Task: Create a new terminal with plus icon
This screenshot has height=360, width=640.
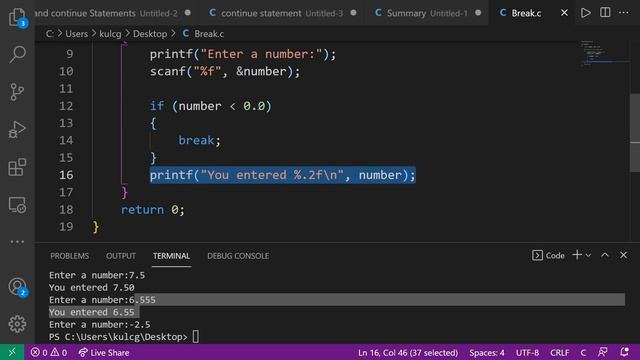Action: (x=577, y=255)
